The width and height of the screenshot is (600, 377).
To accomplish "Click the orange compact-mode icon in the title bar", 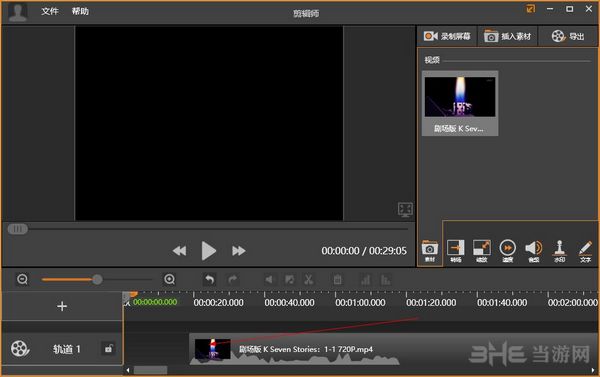I will tap(530, 9).
